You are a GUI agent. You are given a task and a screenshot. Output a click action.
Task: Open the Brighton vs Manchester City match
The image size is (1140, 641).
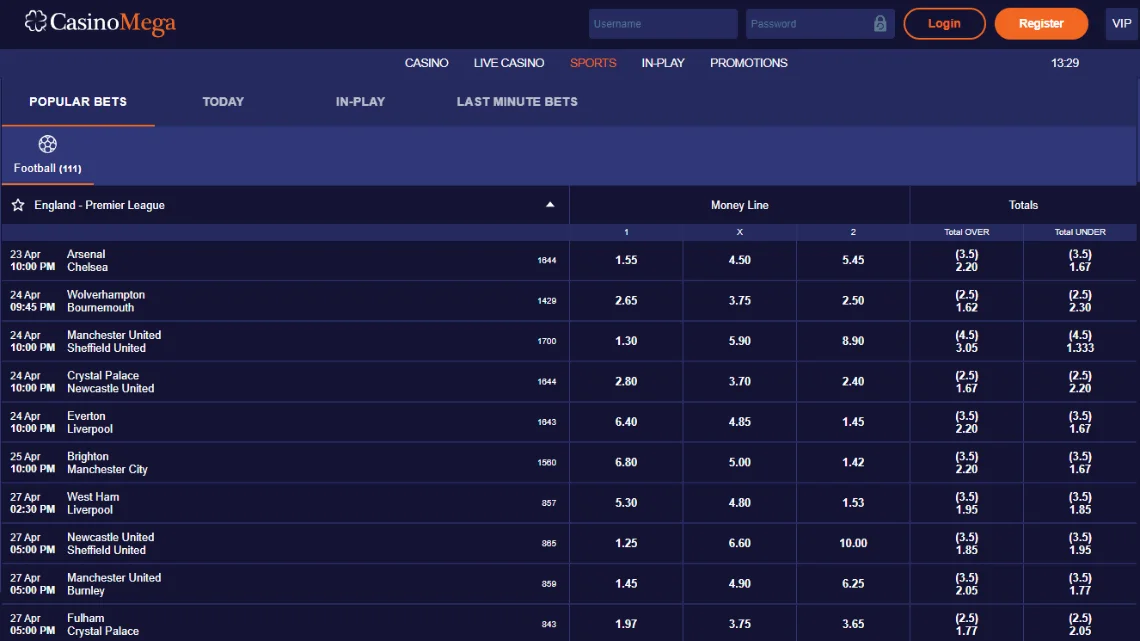[x=108, y=462]
